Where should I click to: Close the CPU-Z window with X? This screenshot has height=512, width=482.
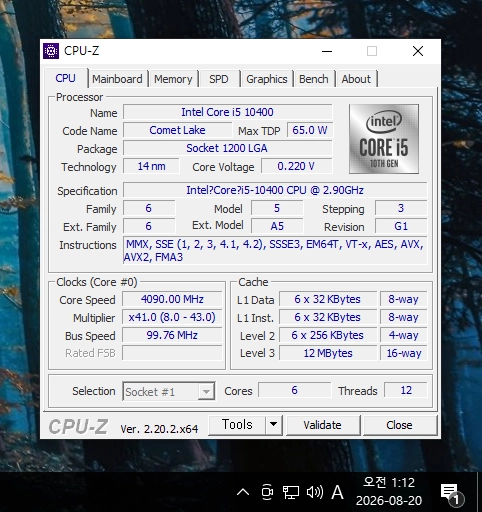418,51
